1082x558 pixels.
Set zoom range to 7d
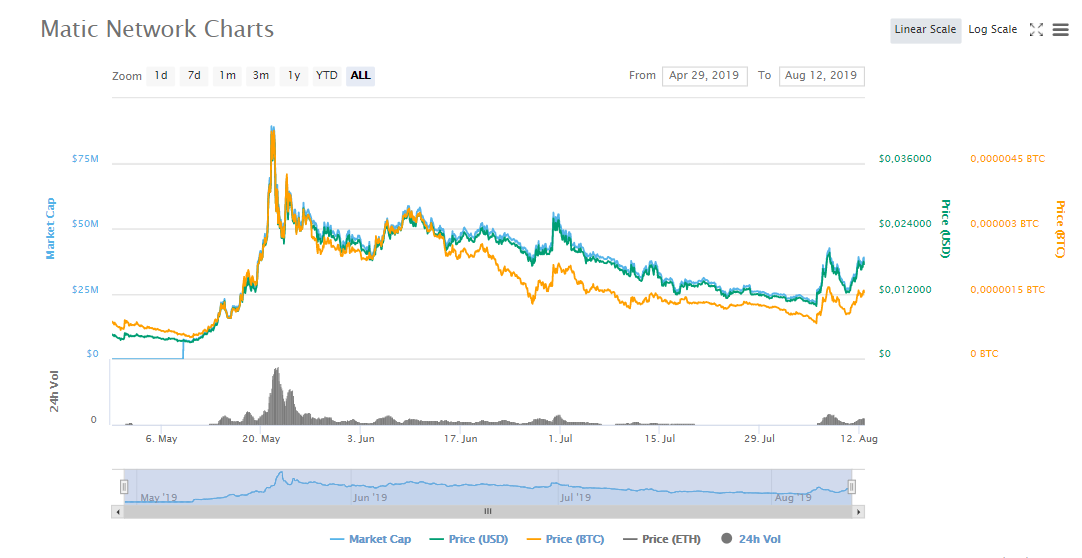tap(194, 76)
